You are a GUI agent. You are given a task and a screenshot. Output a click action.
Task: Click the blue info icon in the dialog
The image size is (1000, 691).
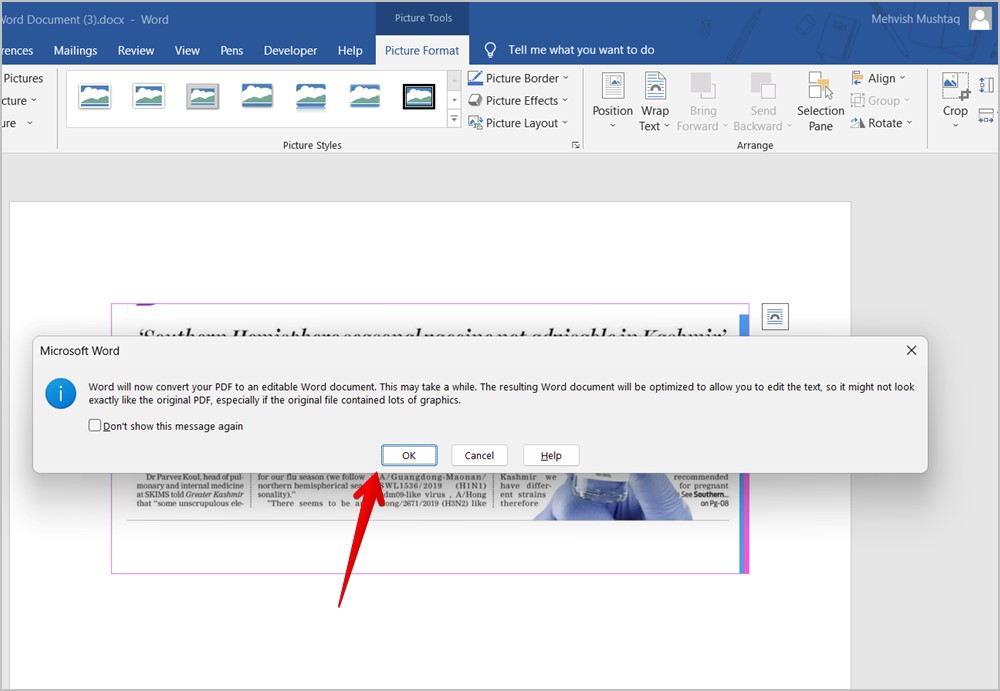coord(61,393)
